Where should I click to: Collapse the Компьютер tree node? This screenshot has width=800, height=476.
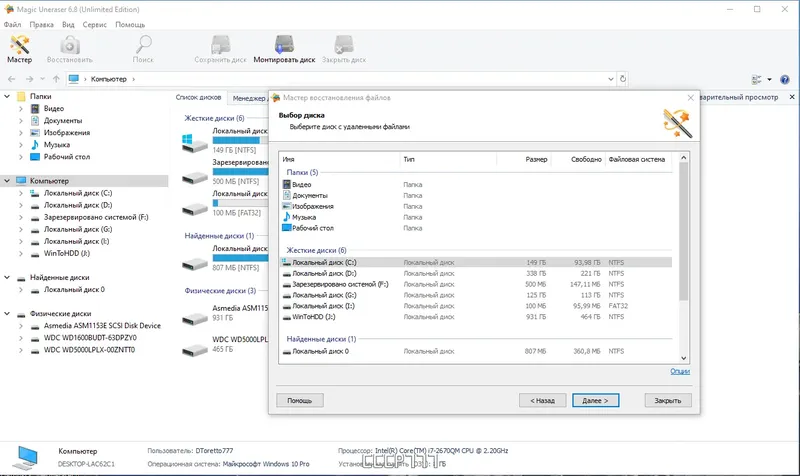7,181
